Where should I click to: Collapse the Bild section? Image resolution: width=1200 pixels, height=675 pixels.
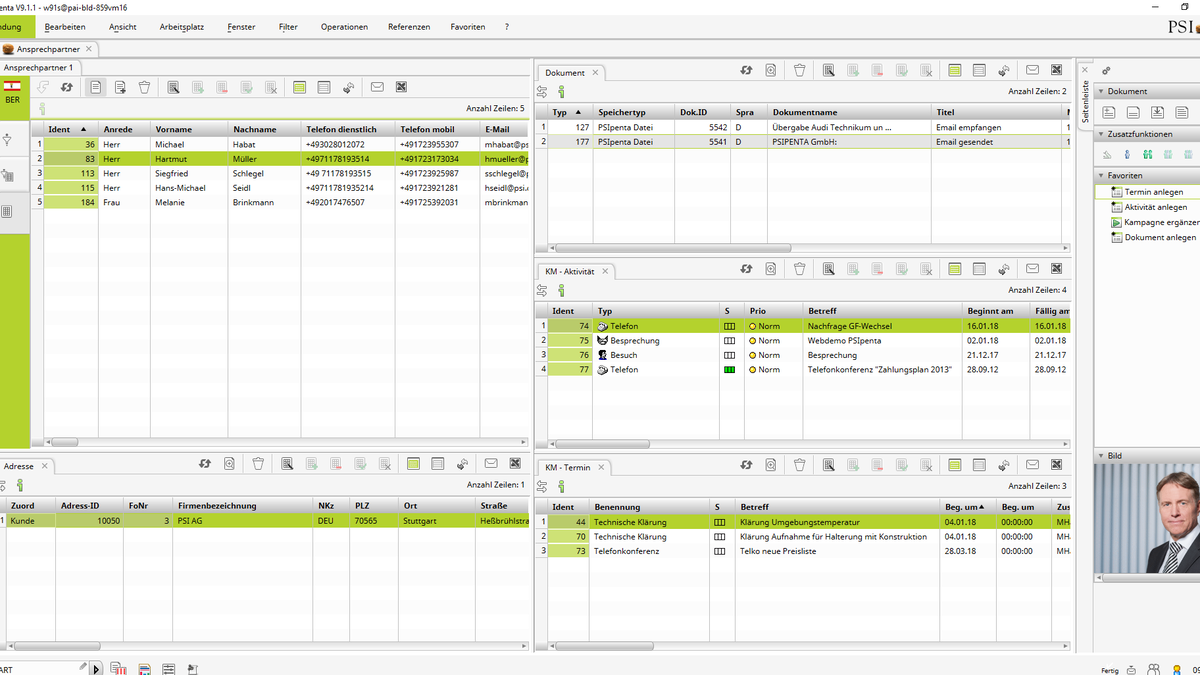(1100, 455)
